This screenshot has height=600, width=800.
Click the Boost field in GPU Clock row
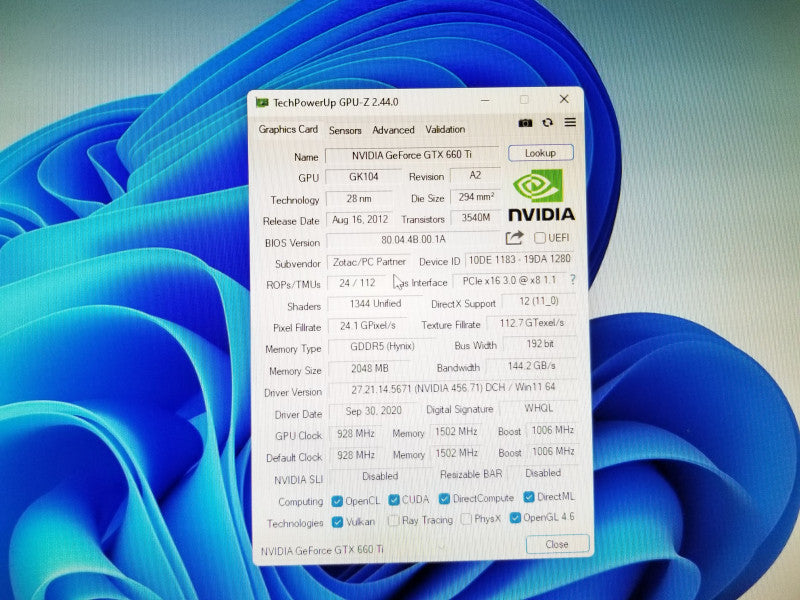[553, 430]
